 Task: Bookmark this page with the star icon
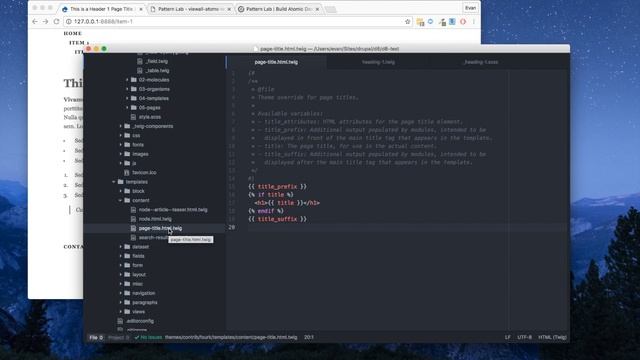tap(407, 22)
